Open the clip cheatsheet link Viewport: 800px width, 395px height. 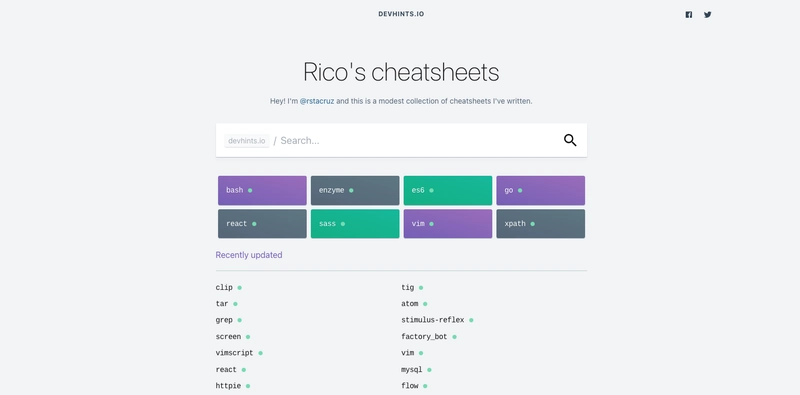pyautogui.click(x=224, y=287)
